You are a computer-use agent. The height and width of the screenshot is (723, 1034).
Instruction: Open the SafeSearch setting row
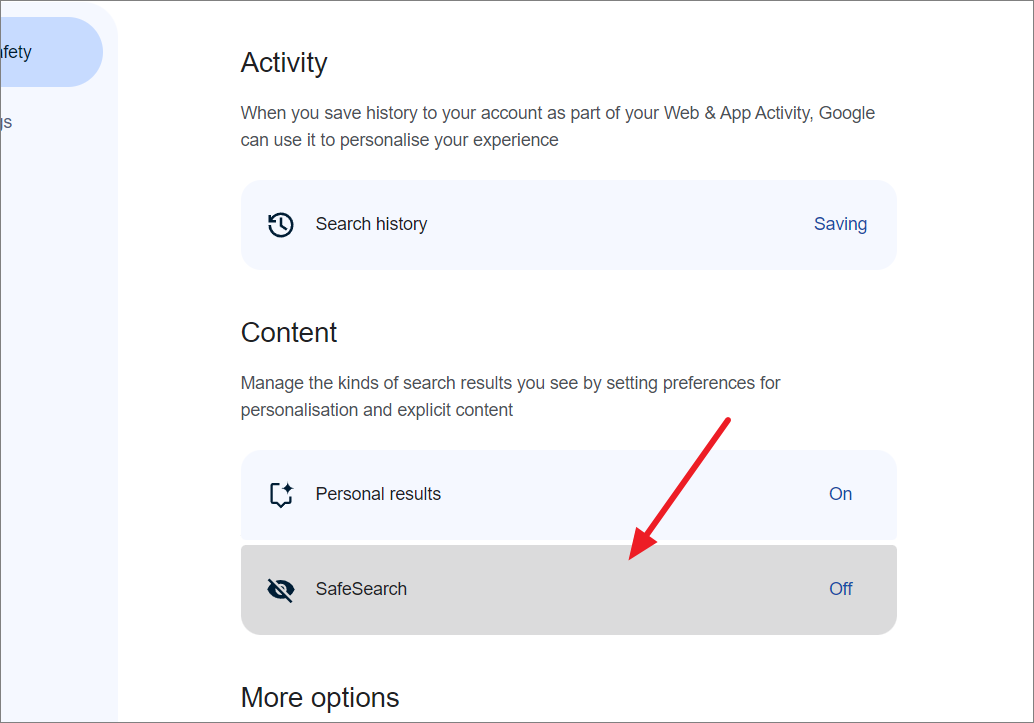568,590
